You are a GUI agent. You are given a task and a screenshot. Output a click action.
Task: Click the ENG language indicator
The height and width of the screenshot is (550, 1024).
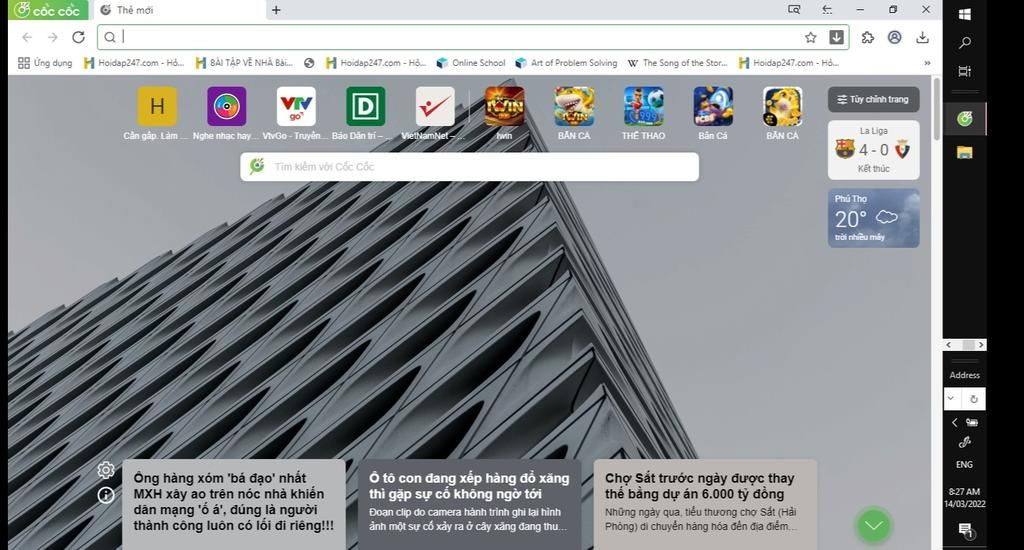tap(965, 464)
